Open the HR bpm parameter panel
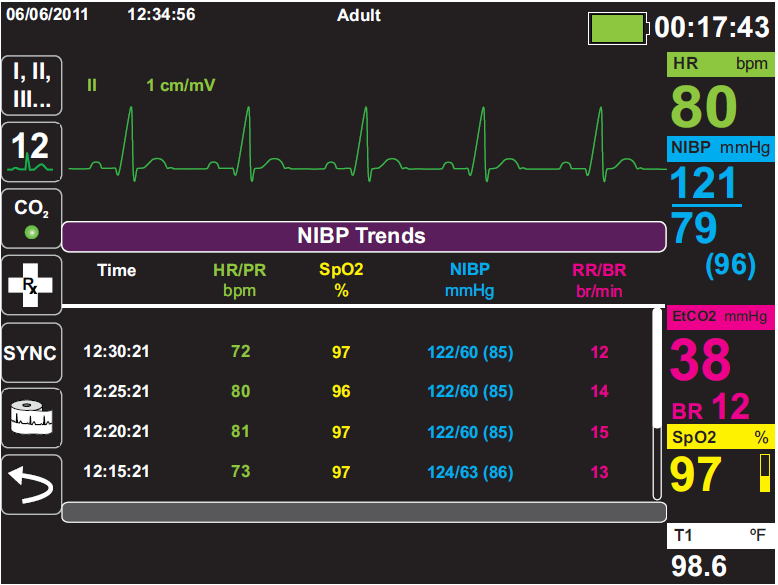The width and height of the screenshot is (778, 585). click(720, 93)
